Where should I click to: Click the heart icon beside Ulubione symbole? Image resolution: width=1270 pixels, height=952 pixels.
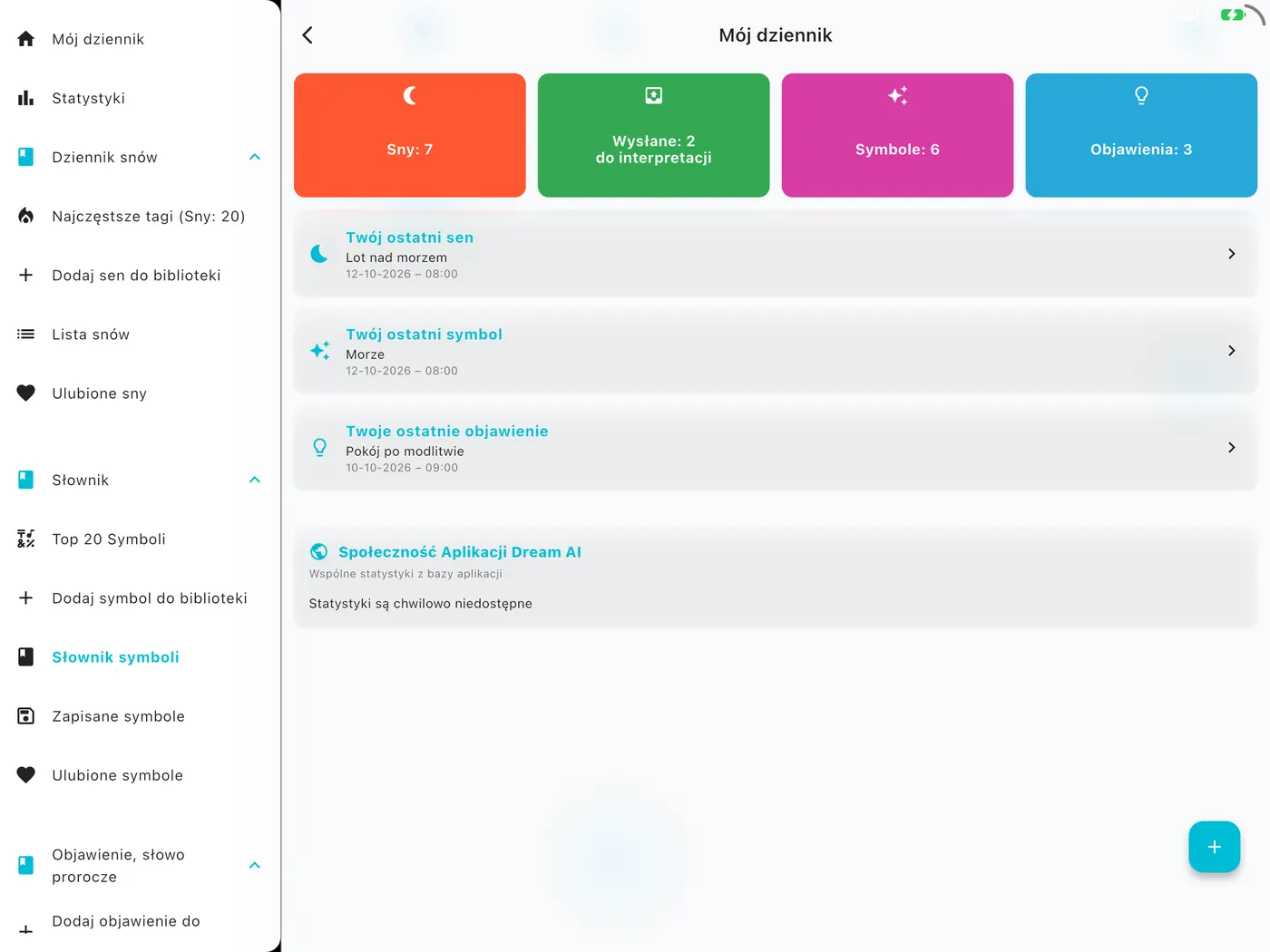click(x=26, y=775)
